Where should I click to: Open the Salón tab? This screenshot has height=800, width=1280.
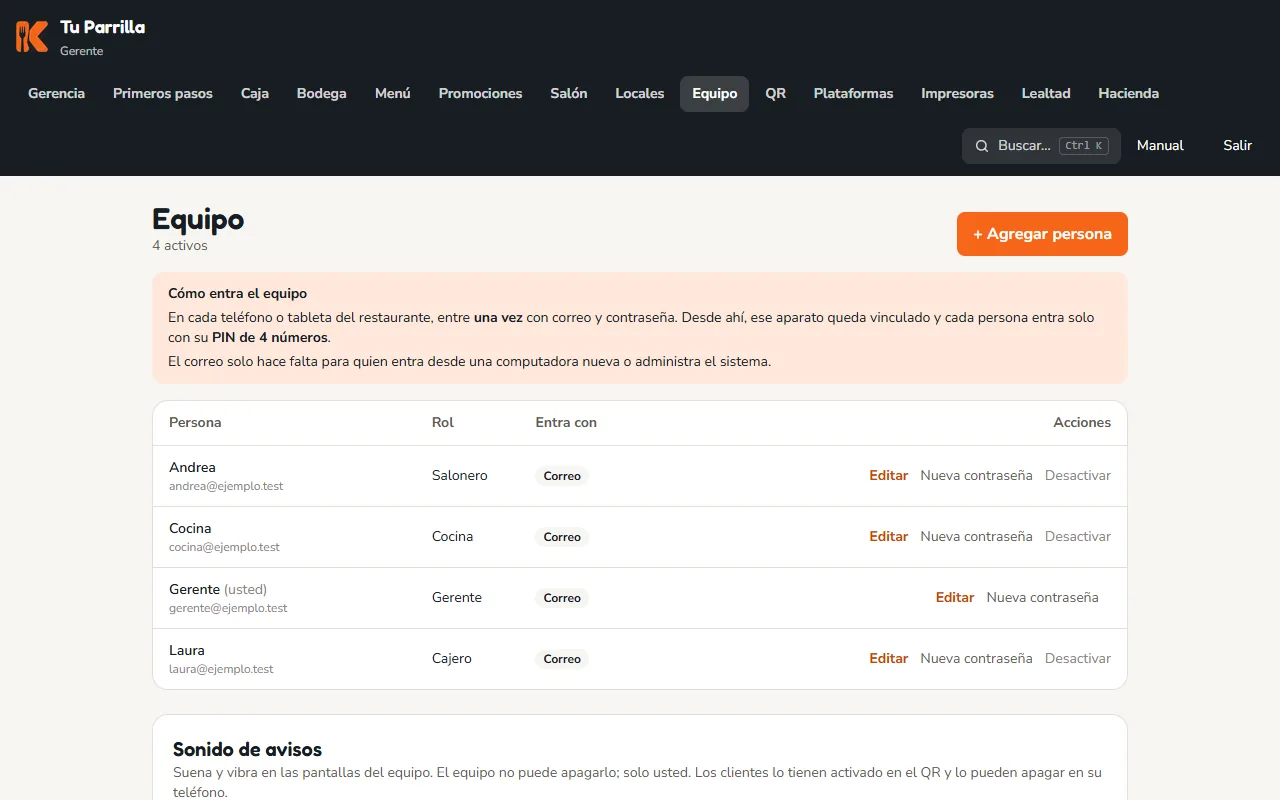569,94
